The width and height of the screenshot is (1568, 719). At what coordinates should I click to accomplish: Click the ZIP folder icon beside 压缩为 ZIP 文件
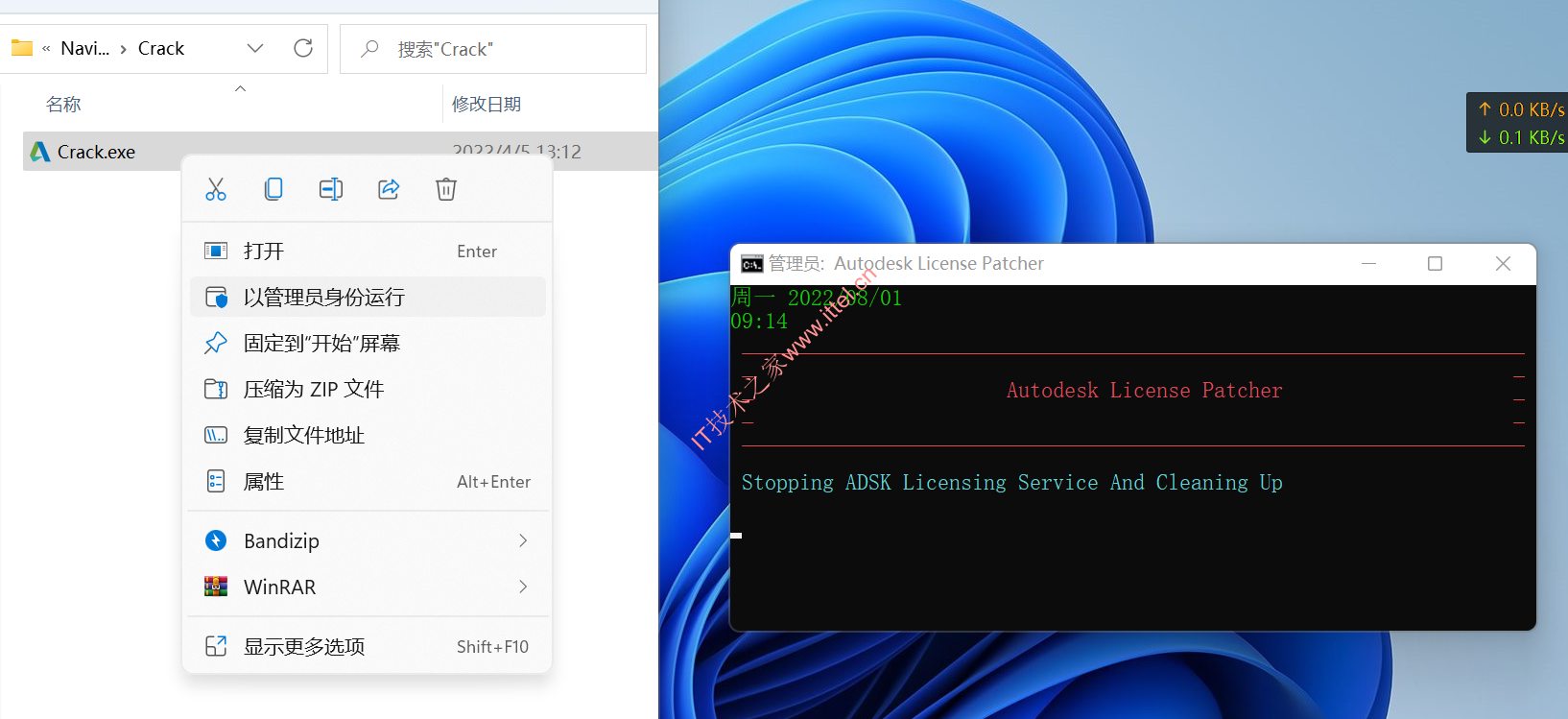click(x=216, y=389)
